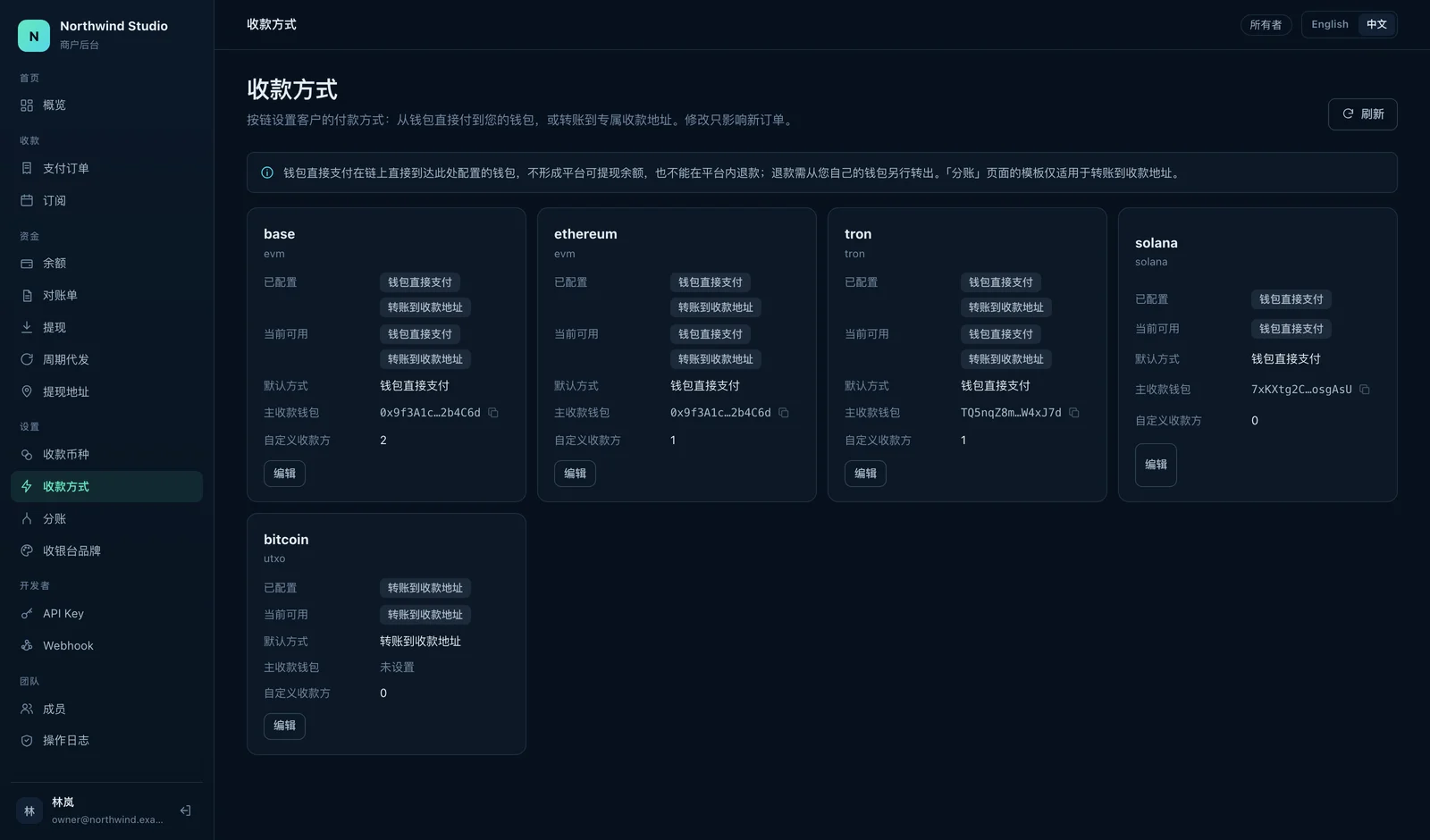Click the 支付订单 receipt icon
The height and width of the screenshot is (840, 1430).
pyautogui.click(x=27, y=168)
